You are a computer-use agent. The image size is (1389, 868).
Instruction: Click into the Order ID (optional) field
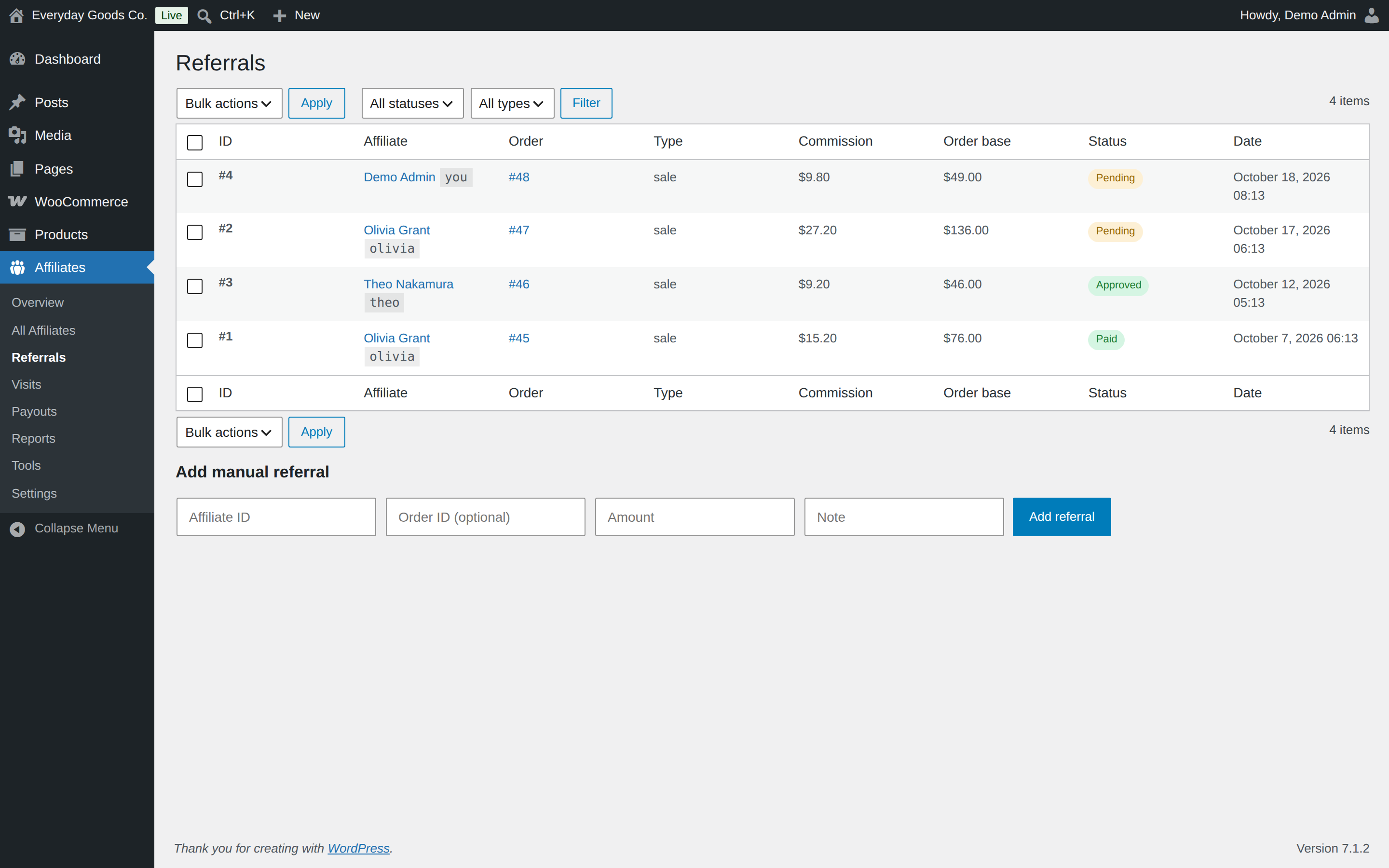486,517
